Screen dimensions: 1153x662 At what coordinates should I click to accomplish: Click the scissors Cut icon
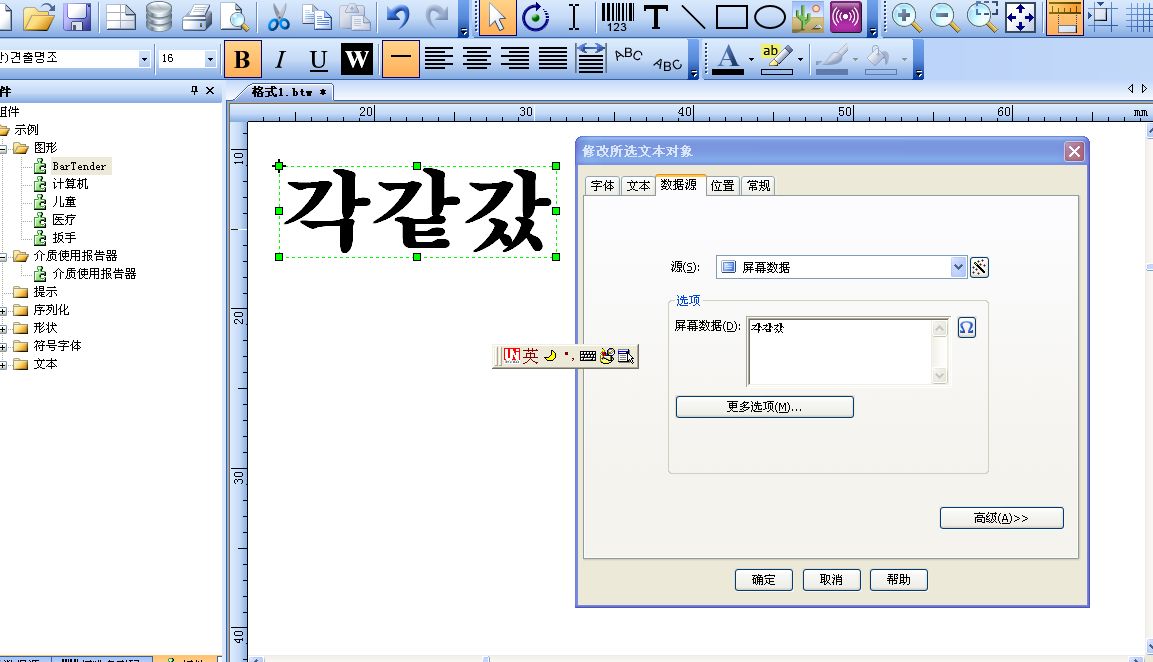point(280,17)
